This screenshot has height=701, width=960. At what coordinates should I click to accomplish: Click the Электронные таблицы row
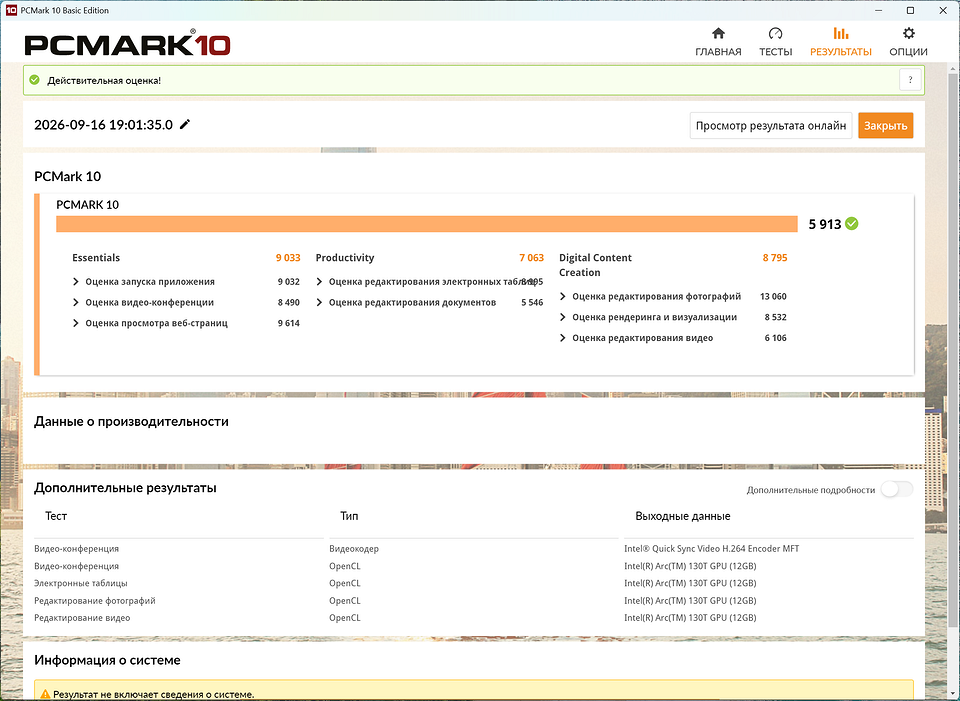(x=474, y=583)
